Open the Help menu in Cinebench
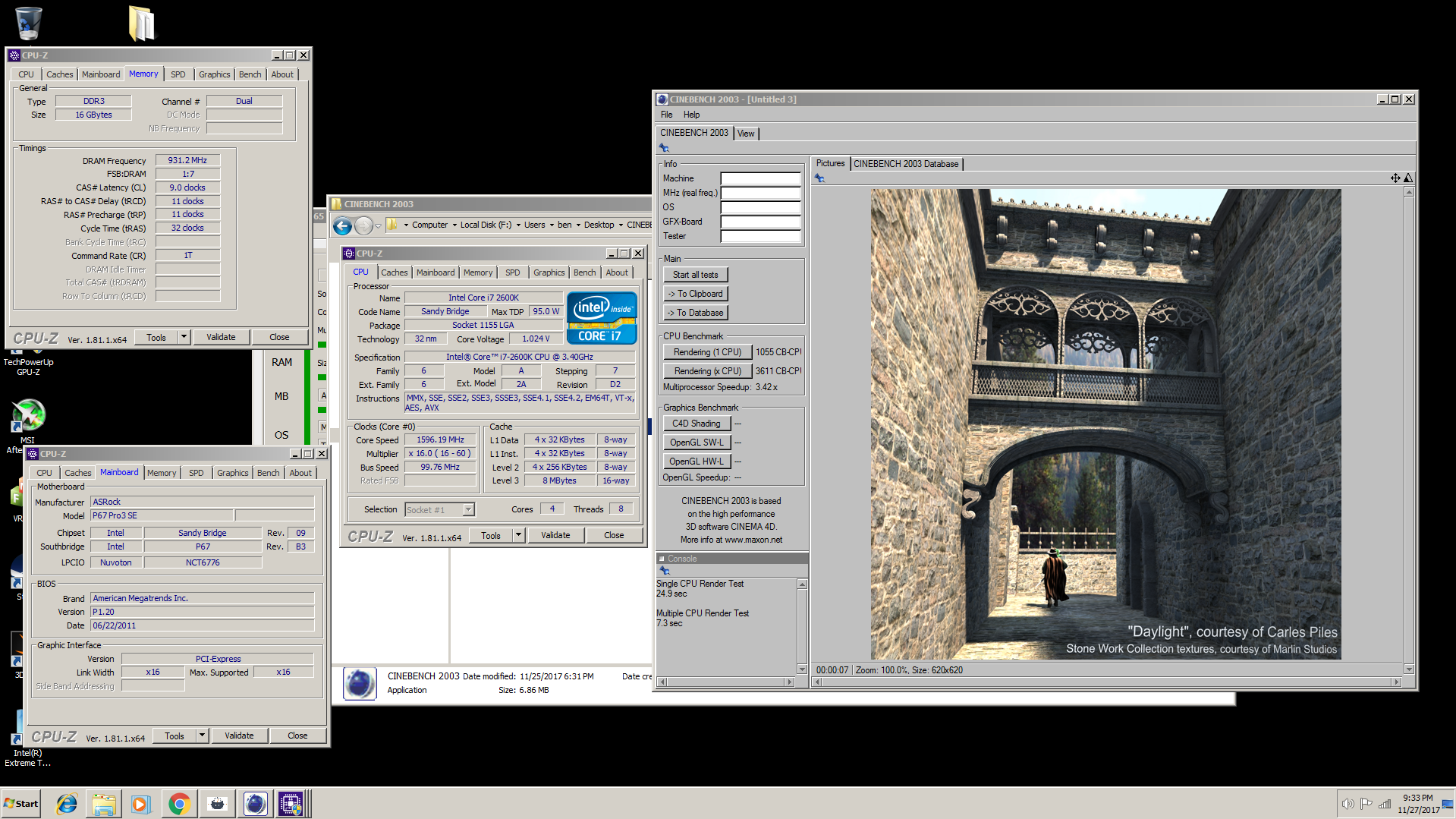Screen dimensions: 1456x819 click(x=691, y=115)
